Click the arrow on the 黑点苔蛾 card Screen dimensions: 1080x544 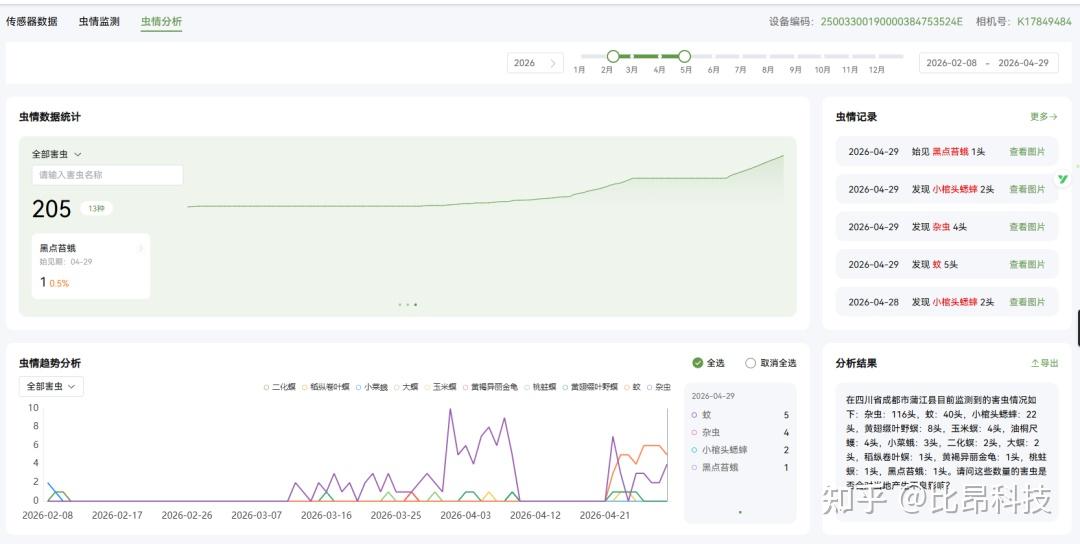coord(141,248)
